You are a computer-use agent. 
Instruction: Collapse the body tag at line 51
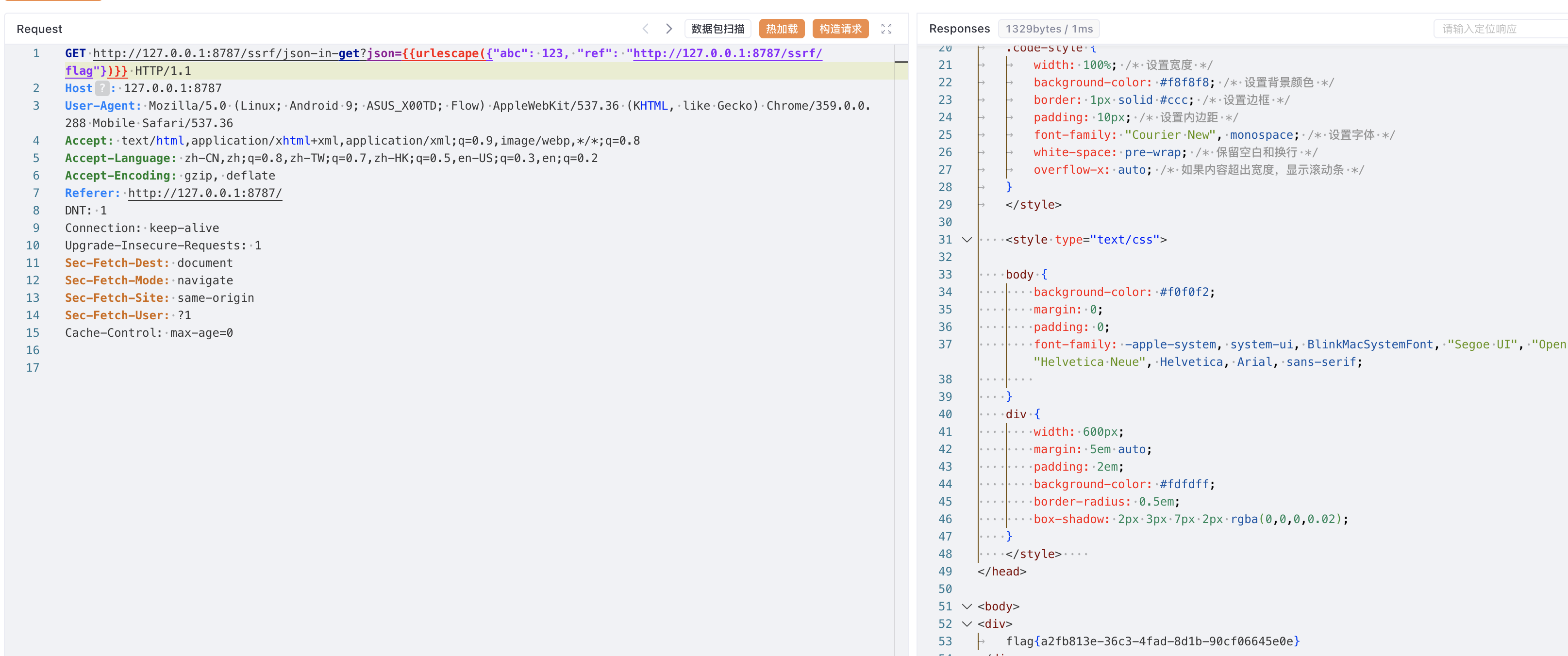[967, 607]
